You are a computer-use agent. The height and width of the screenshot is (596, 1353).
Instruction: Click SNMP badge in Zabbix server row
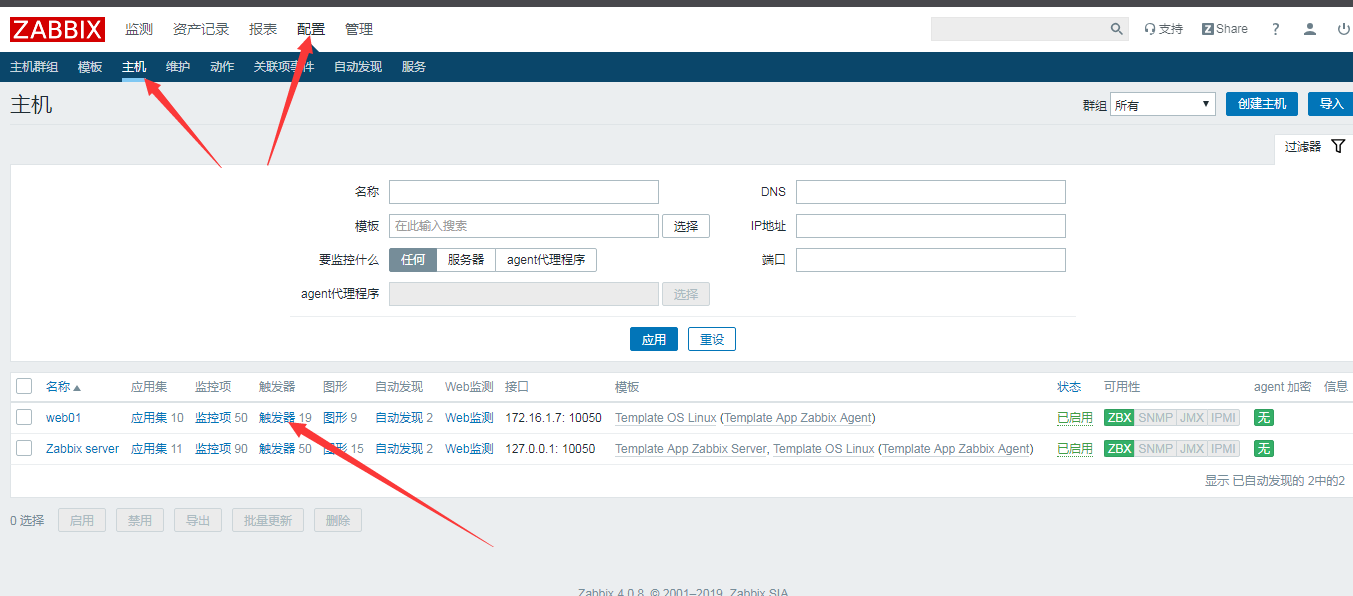point(1155,449)
